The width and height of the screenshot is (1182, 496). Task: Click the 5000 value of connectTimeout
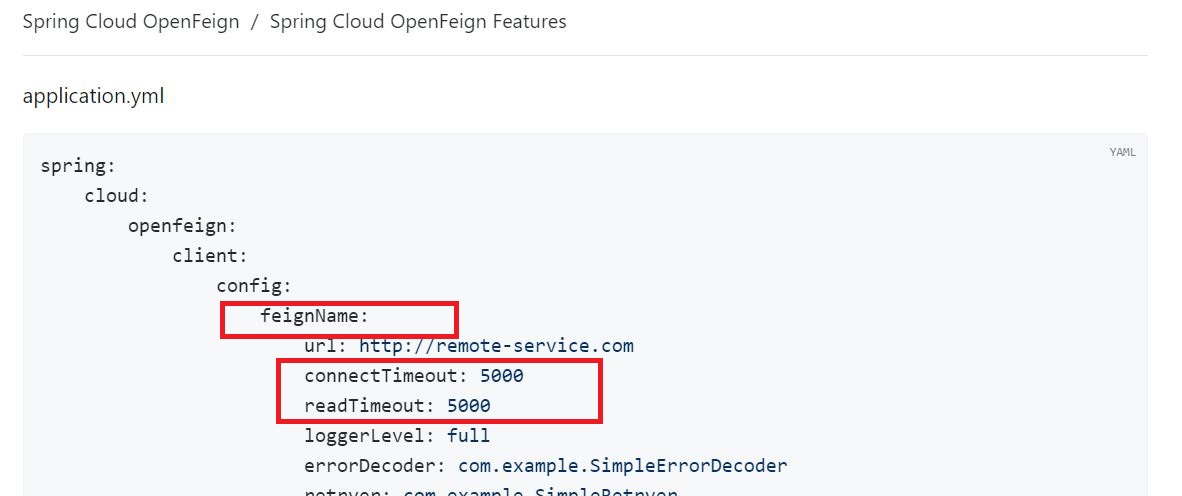point(501,376)
